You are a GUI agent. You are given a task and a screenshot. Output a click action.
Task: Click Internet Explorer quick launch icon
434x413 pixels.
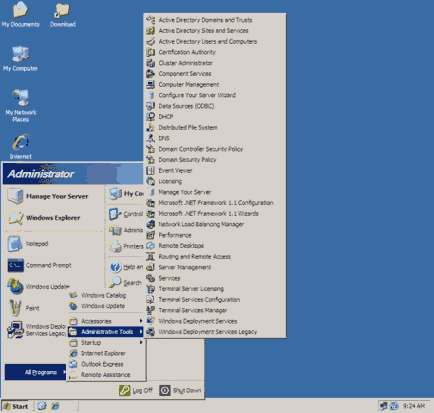coord(55,406)
